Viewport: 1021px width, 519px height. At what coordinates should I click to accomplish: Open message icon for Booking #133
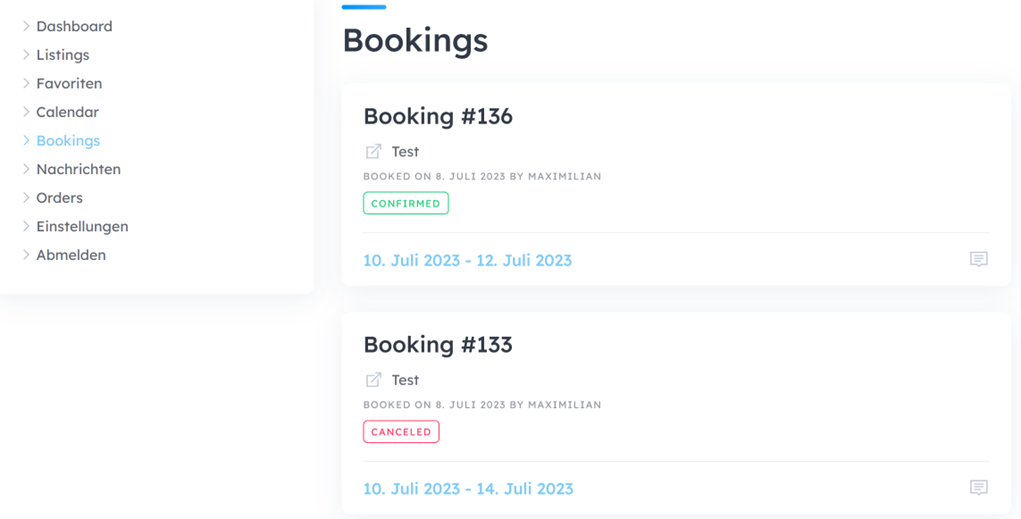point(978,488)
